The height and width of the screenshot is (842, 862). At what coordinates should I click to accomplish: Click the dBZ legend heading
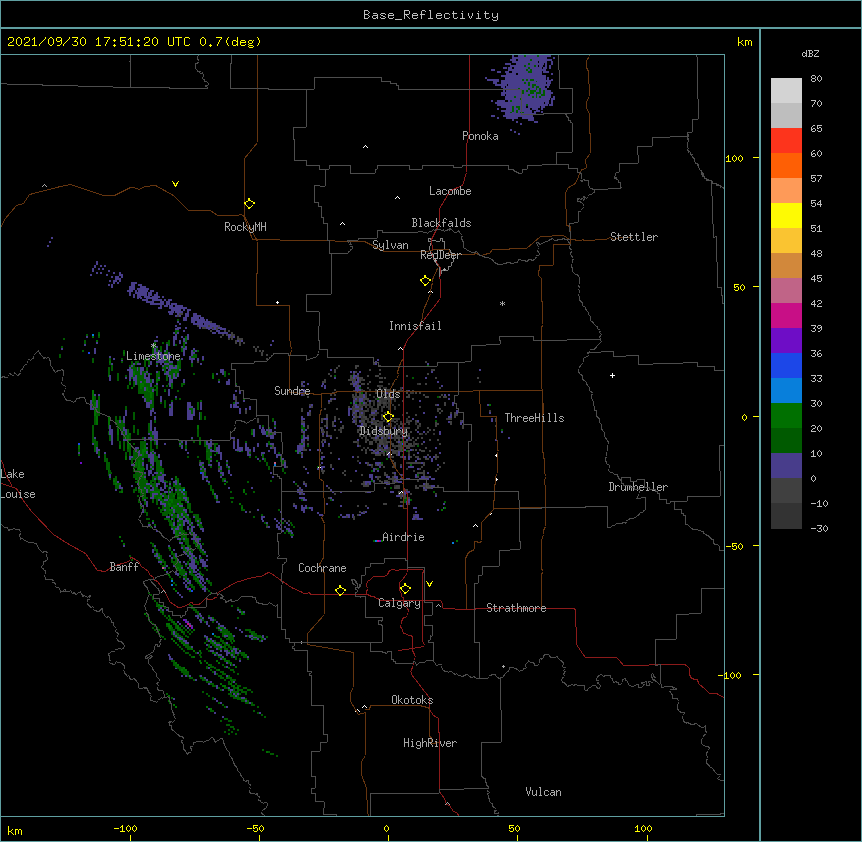pos(810,53)
